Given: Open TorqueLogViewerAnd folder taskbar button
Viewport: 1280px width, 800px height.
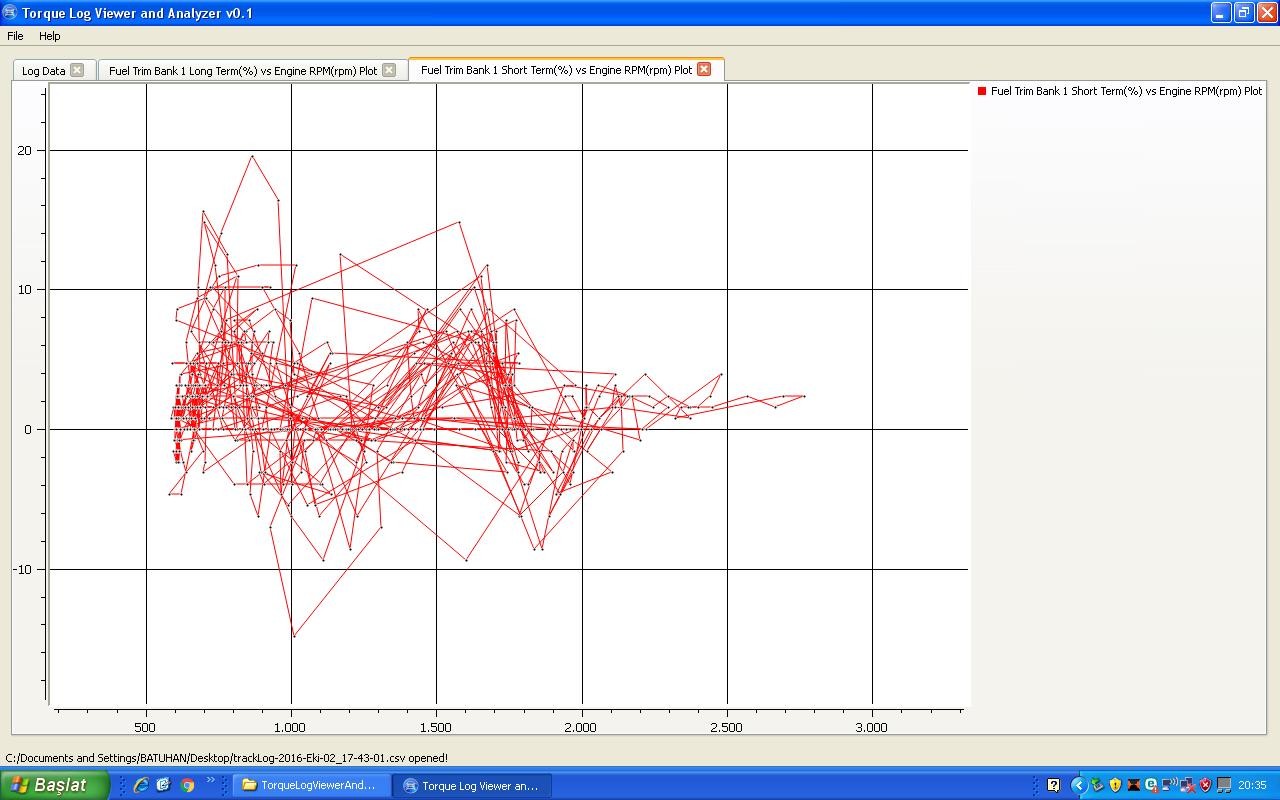Looking at the screenshot, I should point(310,786).
